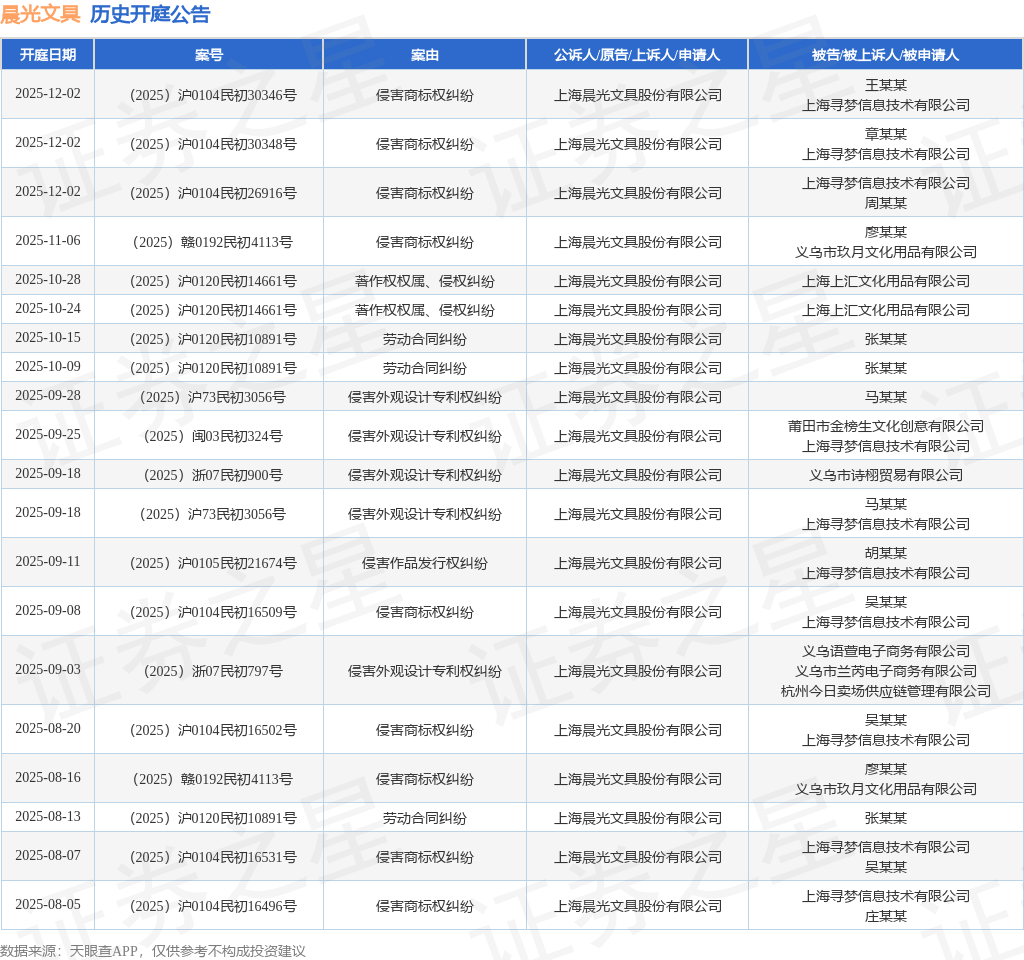Screen dimensions: 1024x960
Task: Select the 被告/被上诉人/被申请人 column header
Action: click(886, 55)
